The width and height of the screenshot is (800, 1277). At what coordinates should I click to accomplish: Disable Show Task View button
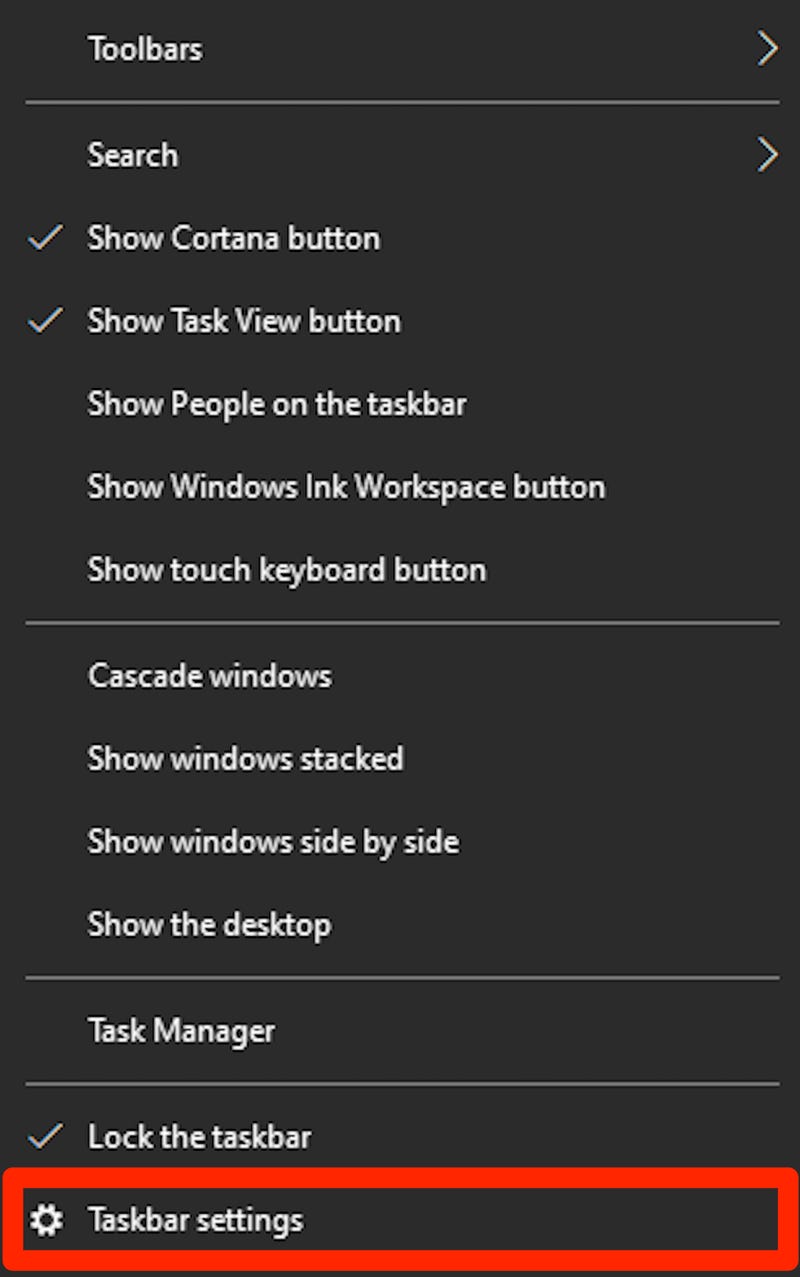click(x=244, y=320)
